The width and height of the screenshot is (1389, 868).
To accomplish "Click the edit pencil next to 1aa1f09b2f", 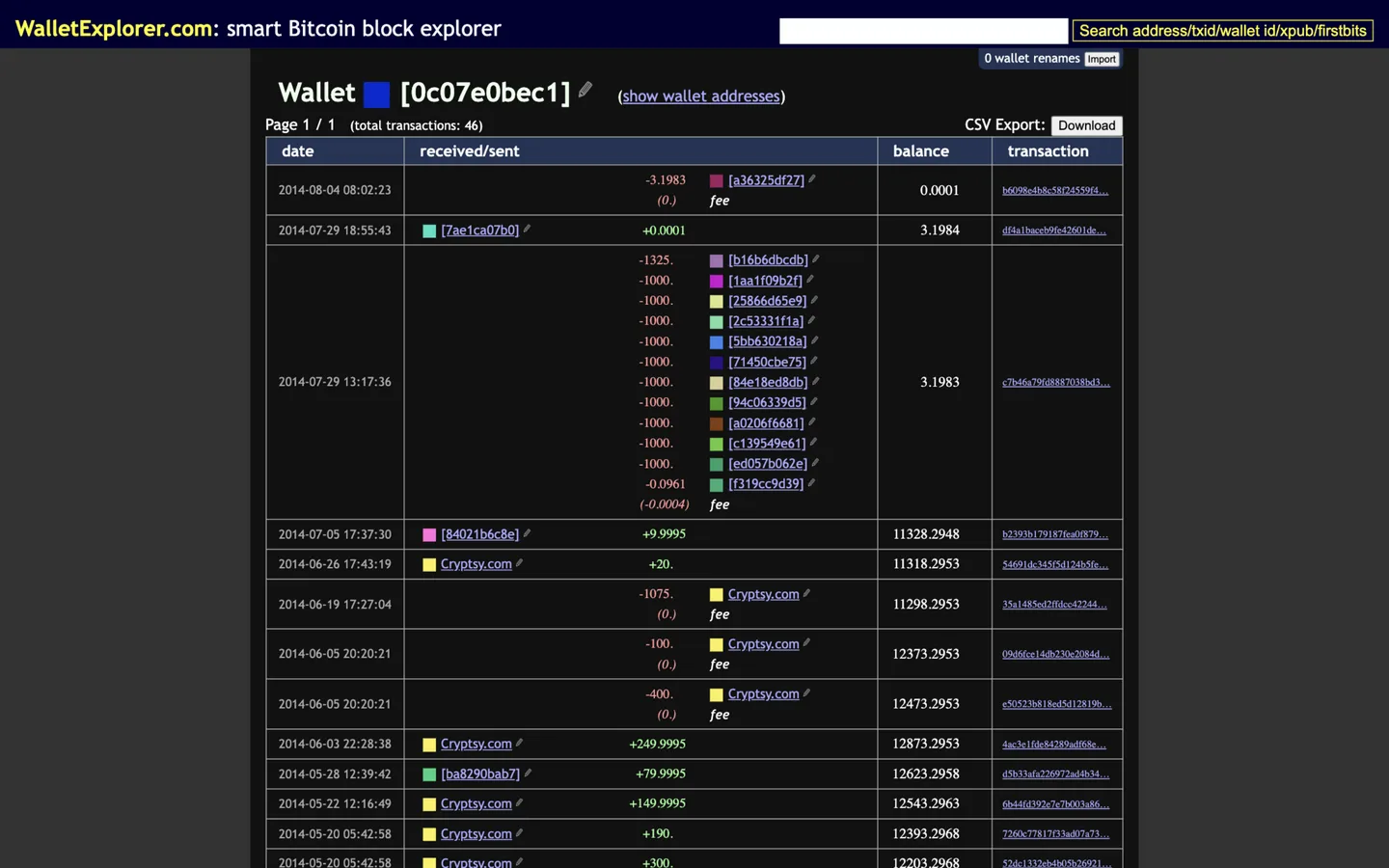I will pos(810,279).
